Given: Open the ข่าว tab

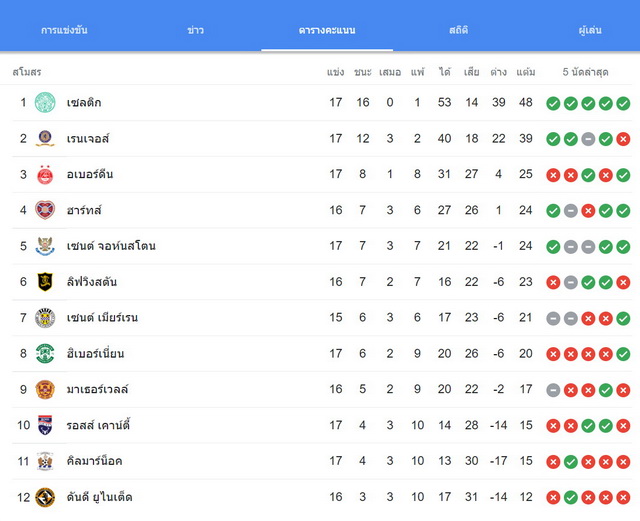Looking at the screenshot, I should coord(196,30).
